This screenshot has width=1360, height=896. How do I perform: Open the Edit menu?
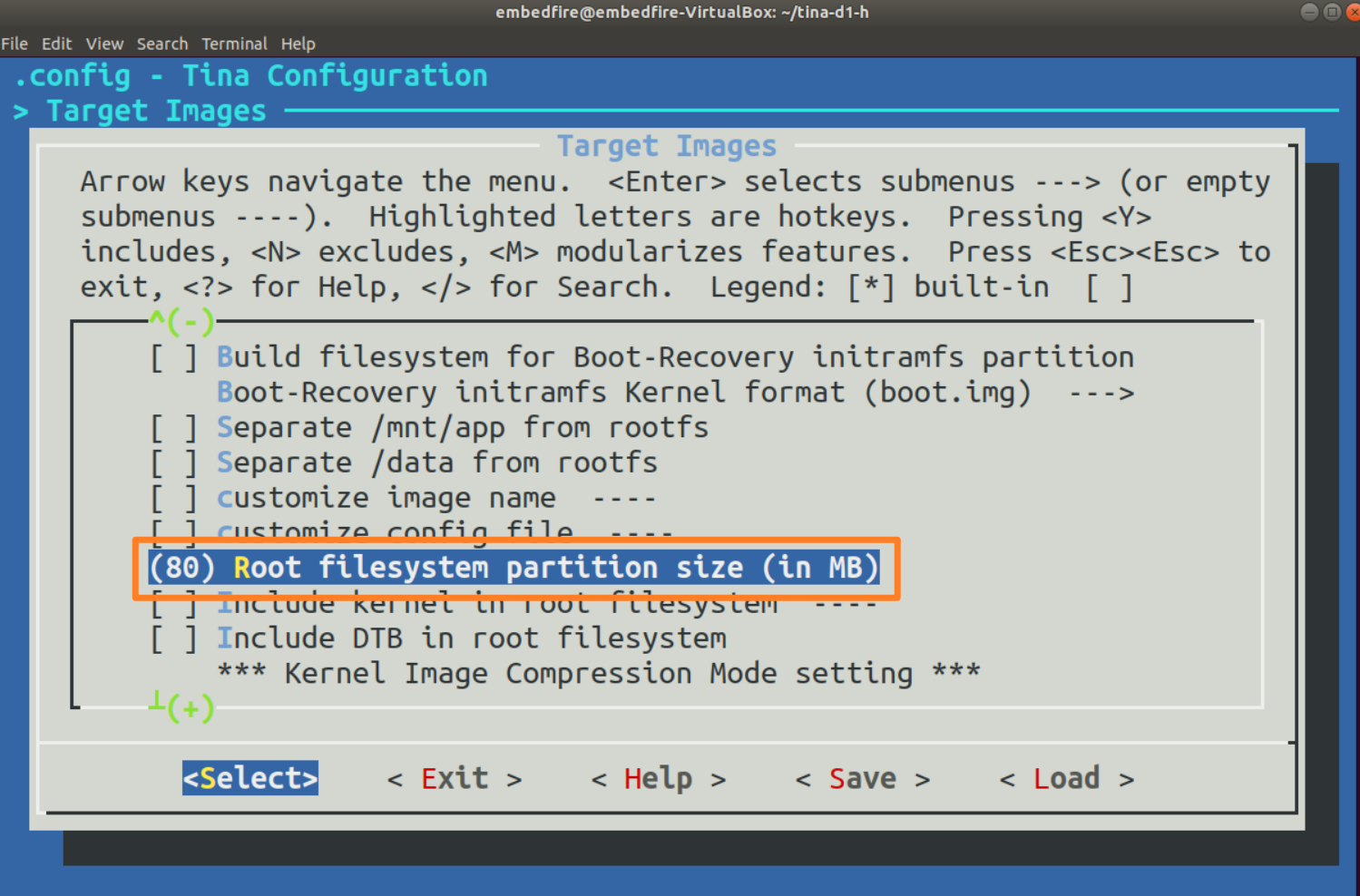56,44
